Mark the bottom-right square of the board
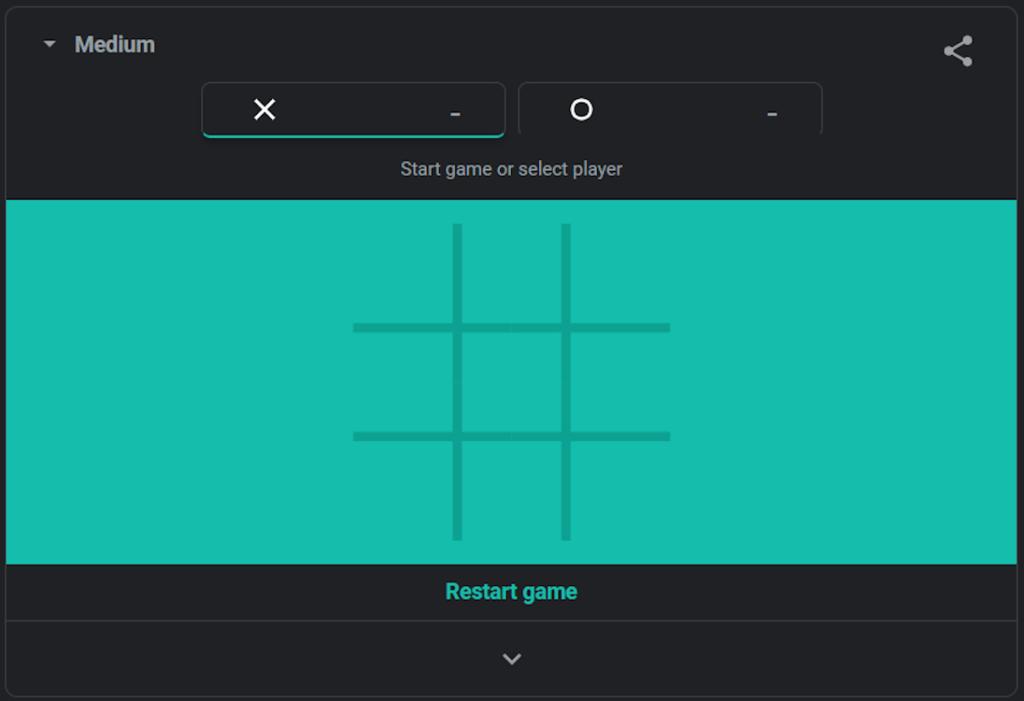Viewport: 1024px width, 701px height. (620, 489)
